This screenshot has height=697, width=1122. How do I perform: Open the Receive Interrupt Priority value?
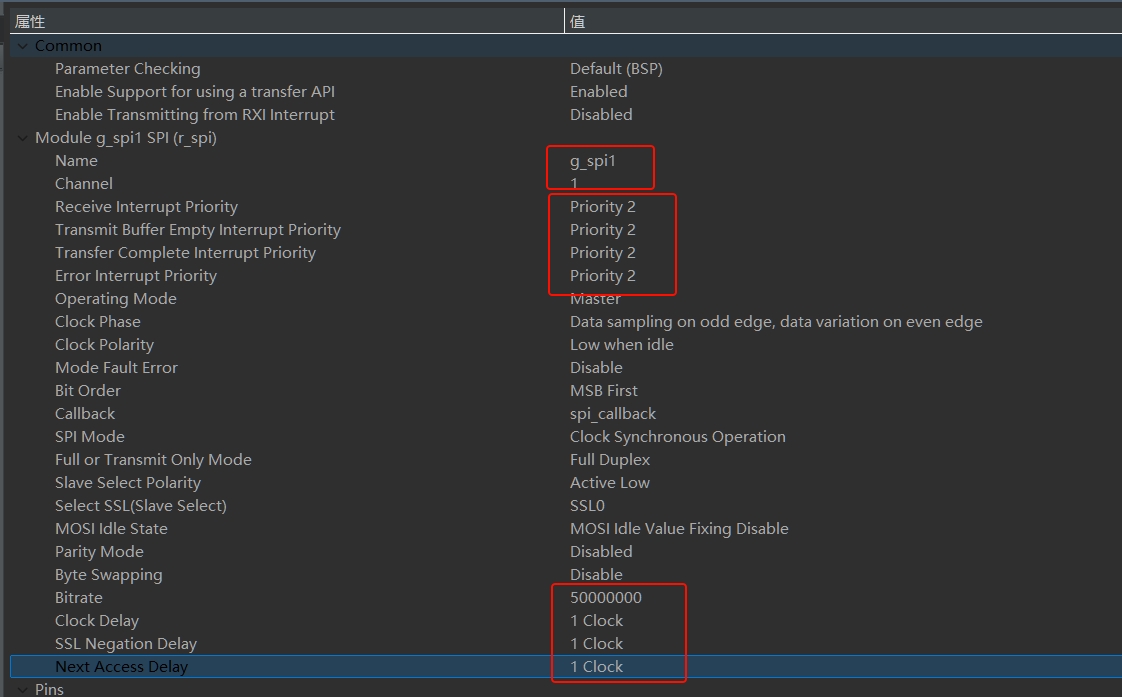coord(602,207)
